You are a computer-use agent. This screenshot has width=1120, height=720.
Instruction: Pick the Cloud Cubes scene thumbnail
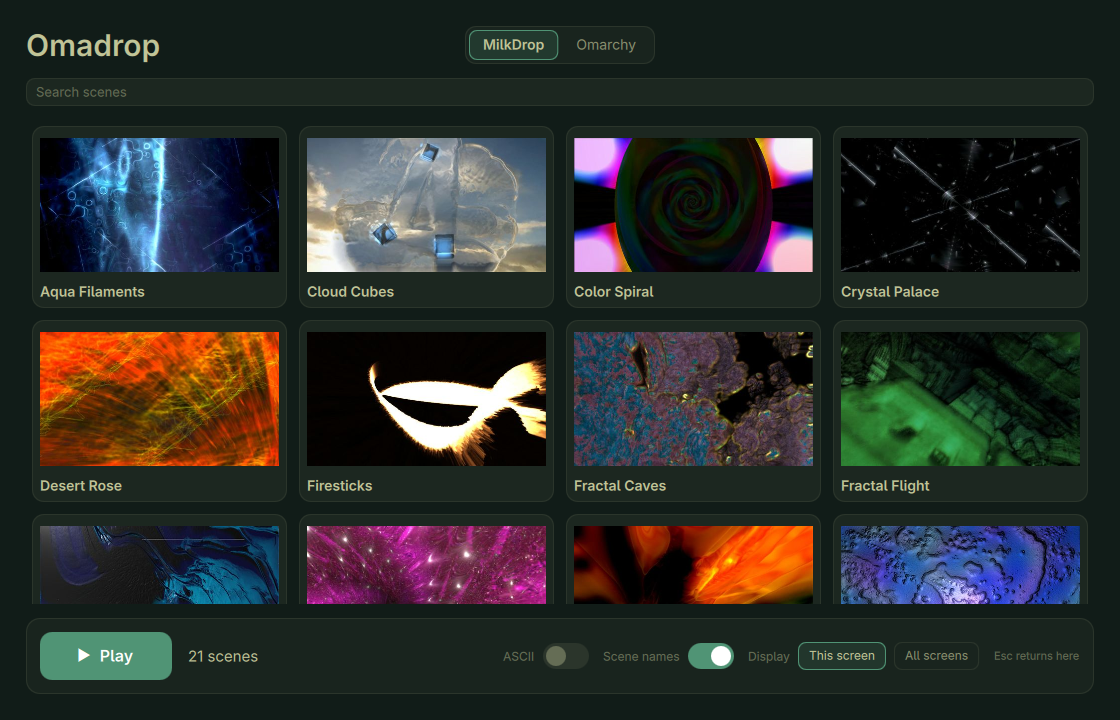pos(426,205)
